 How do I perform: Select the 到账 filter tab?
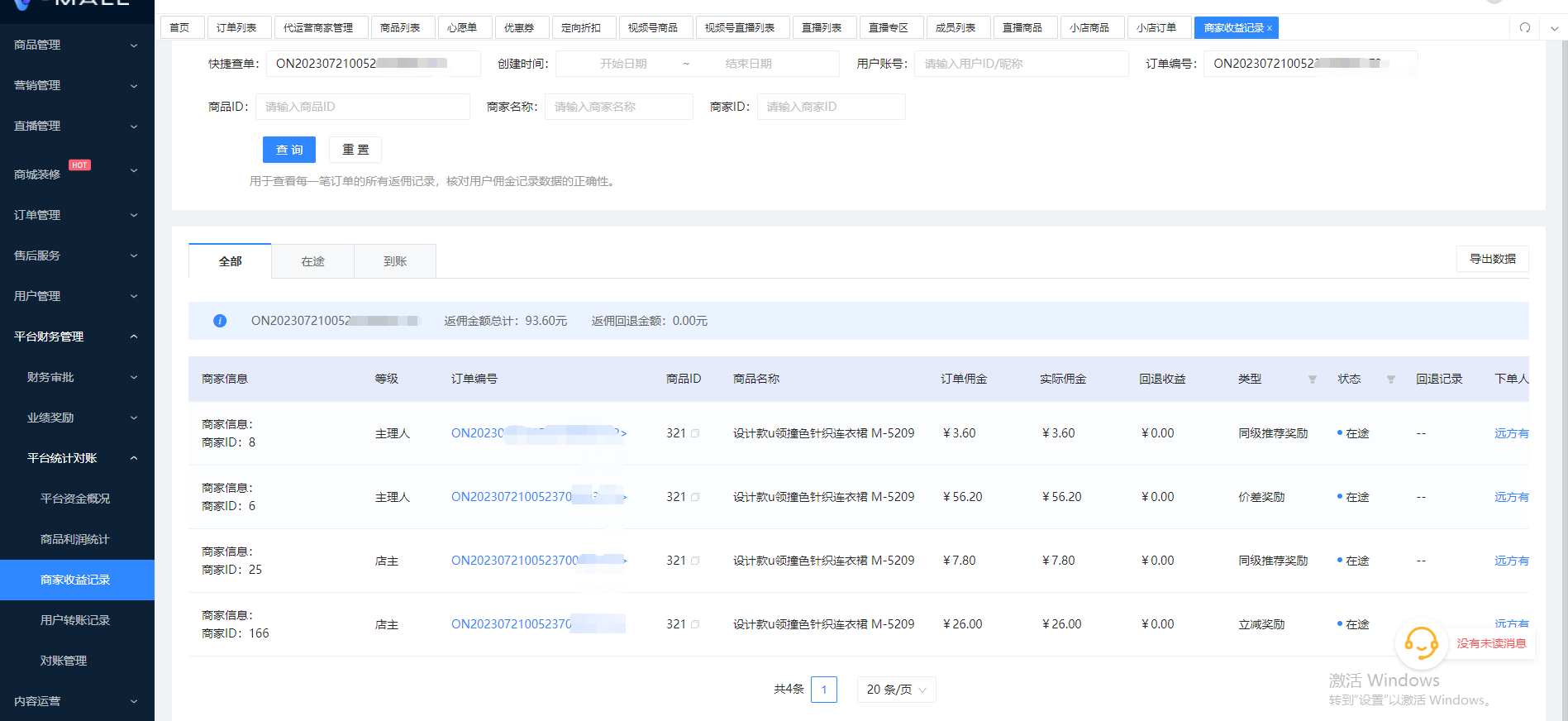pos(396,261)
